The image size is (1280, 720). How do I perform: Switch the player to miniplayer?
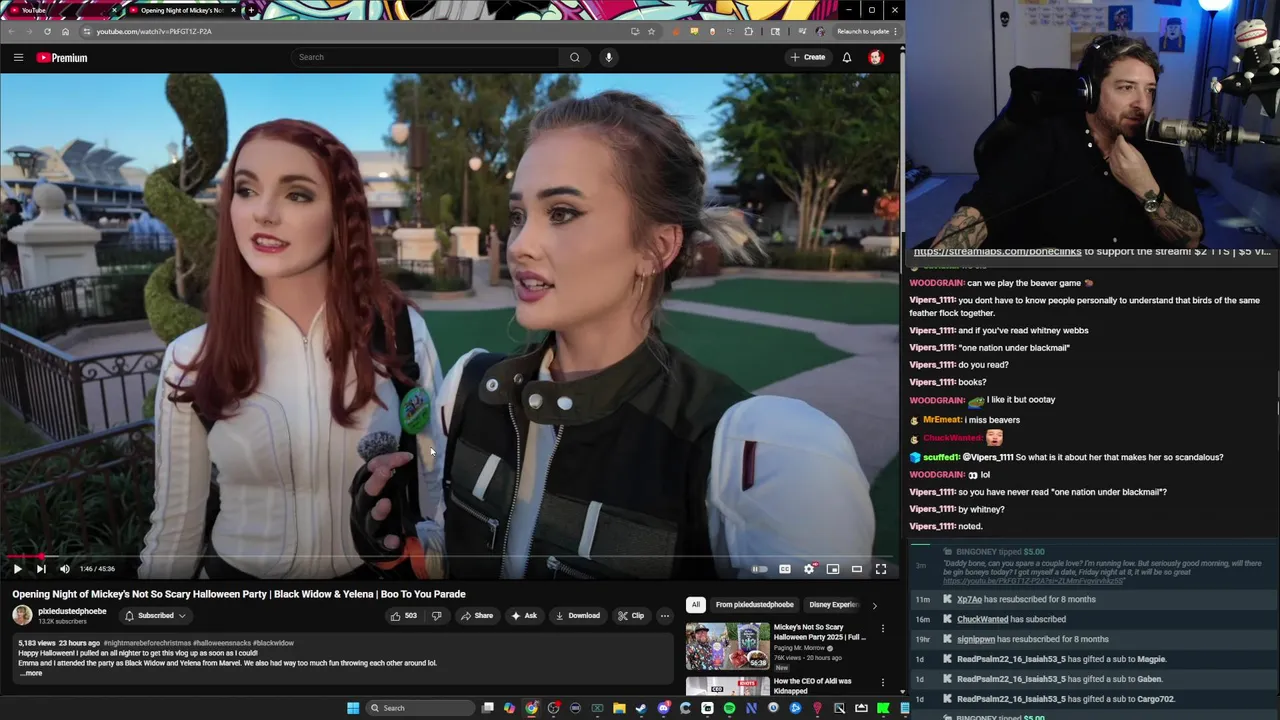click(x=833, y=569)
